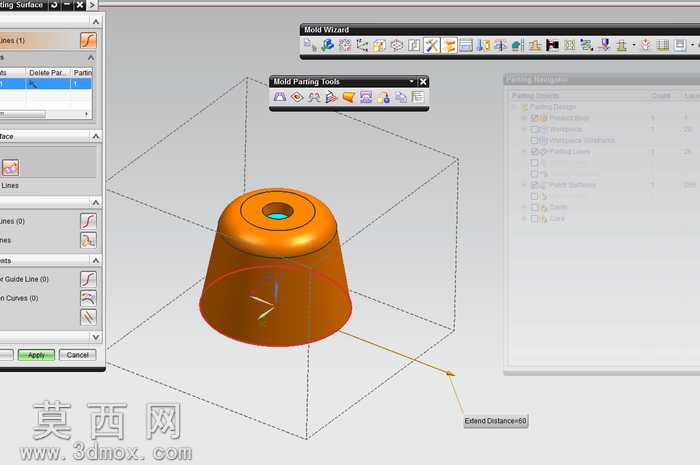Collapse the Edit Parting Lines section chevron
This screenshot has width=700, height=465.
[96, 203]
